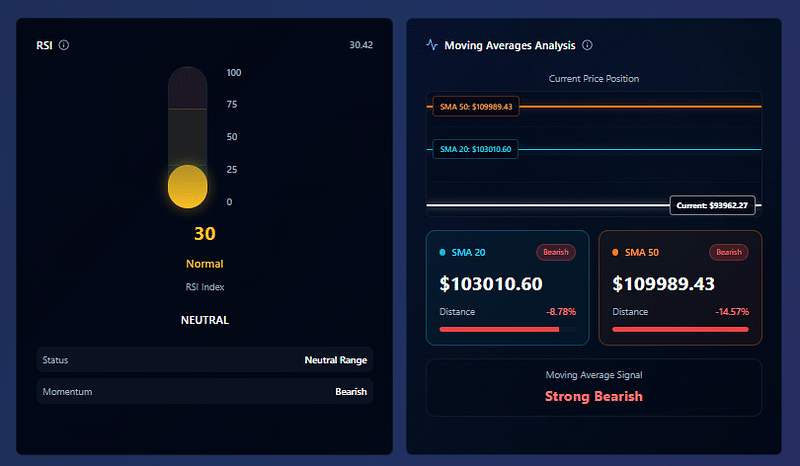
Task: Click the Strong Bearish signal text
Action: (593, 396)
